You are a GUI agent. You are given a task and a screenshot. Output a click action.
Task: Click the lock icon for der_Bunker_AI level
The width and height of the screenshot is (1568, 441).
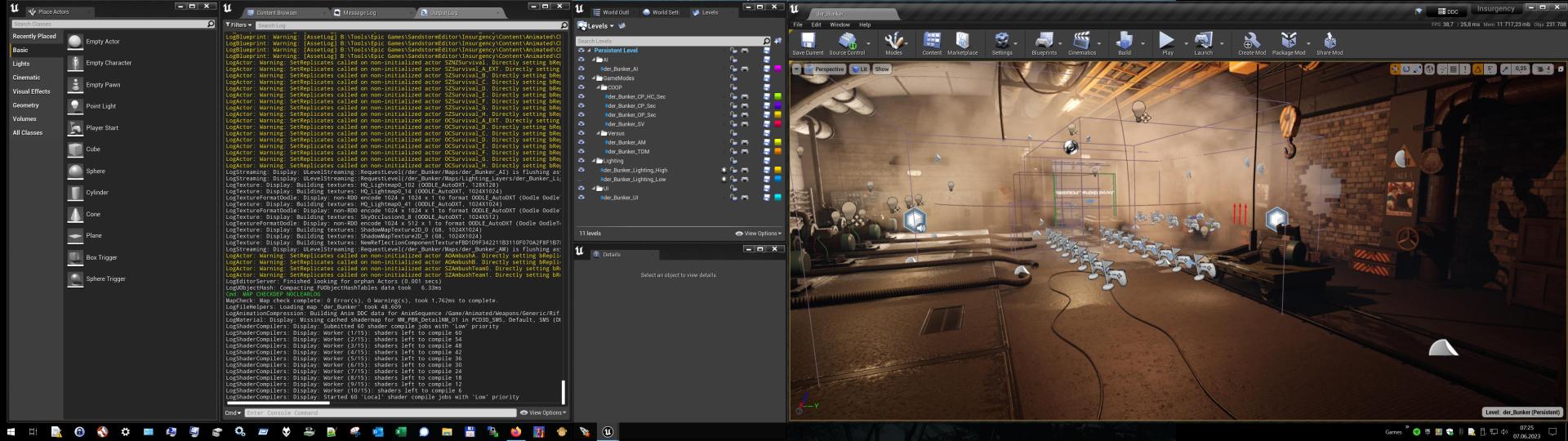[733, 69]
